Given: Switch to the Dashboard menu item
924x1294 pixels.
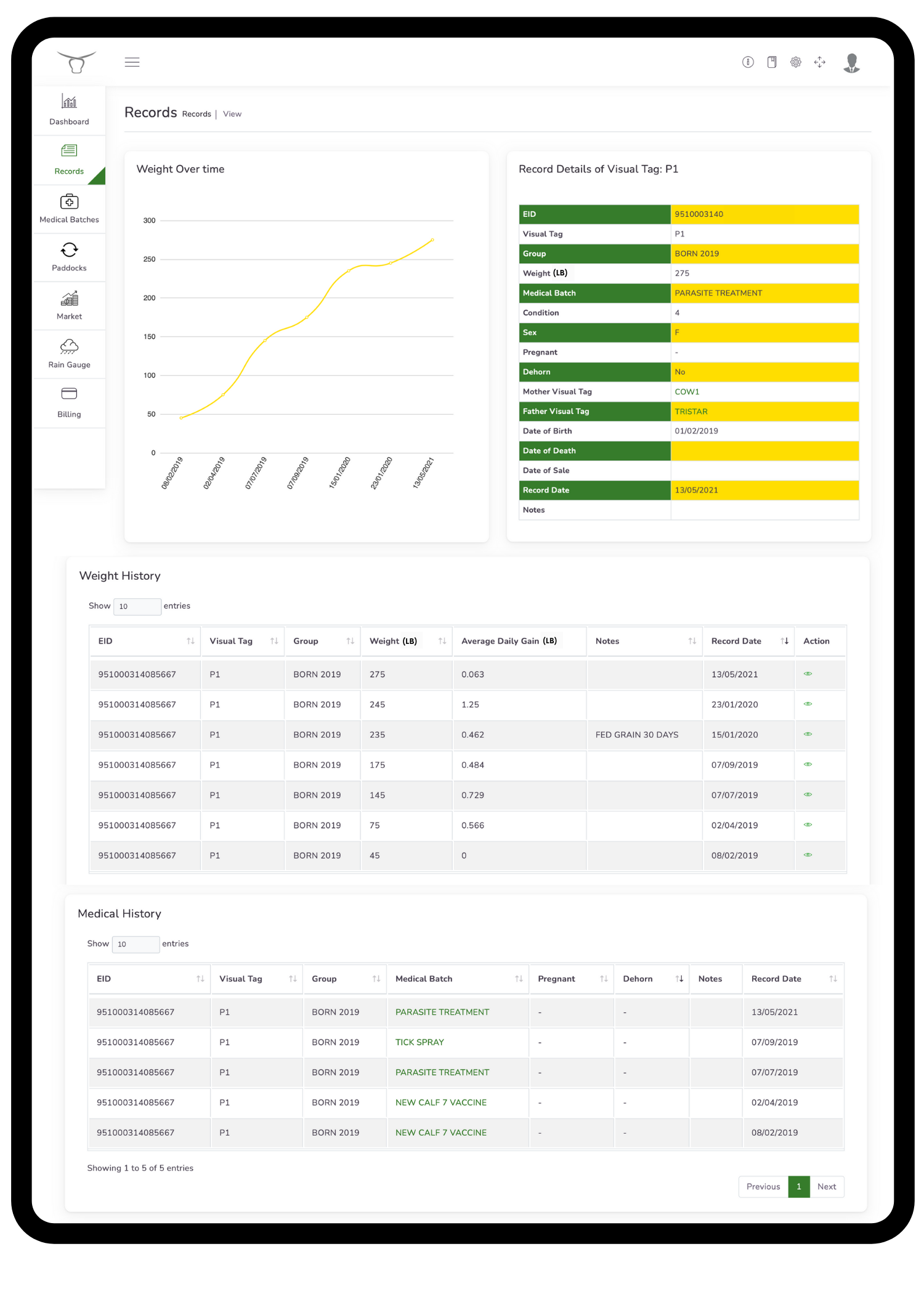Looking at the screenshot, I should coord(69,110).
